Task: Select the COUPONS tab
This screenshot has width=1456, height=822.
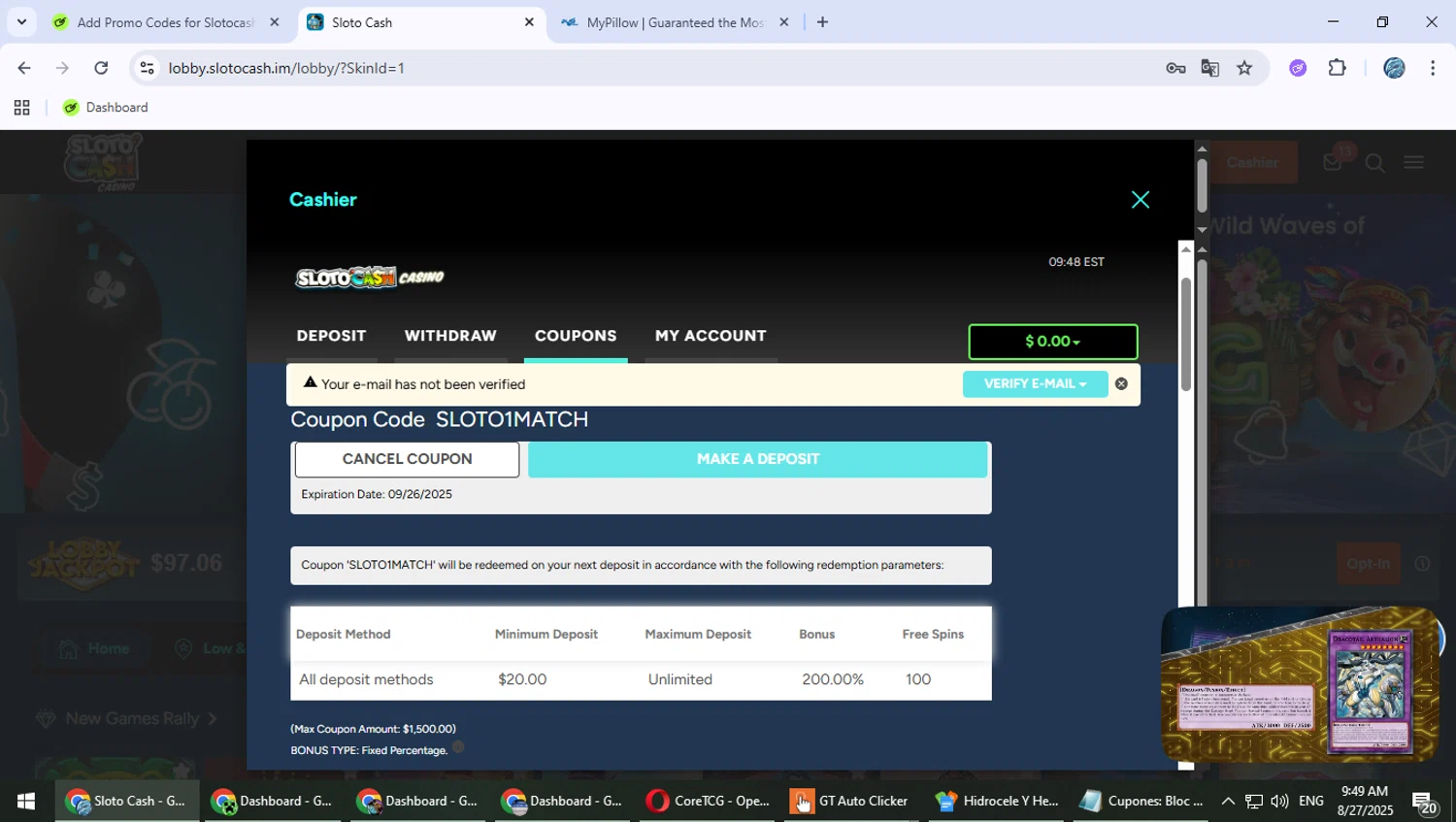Action: tap(576, 336)
